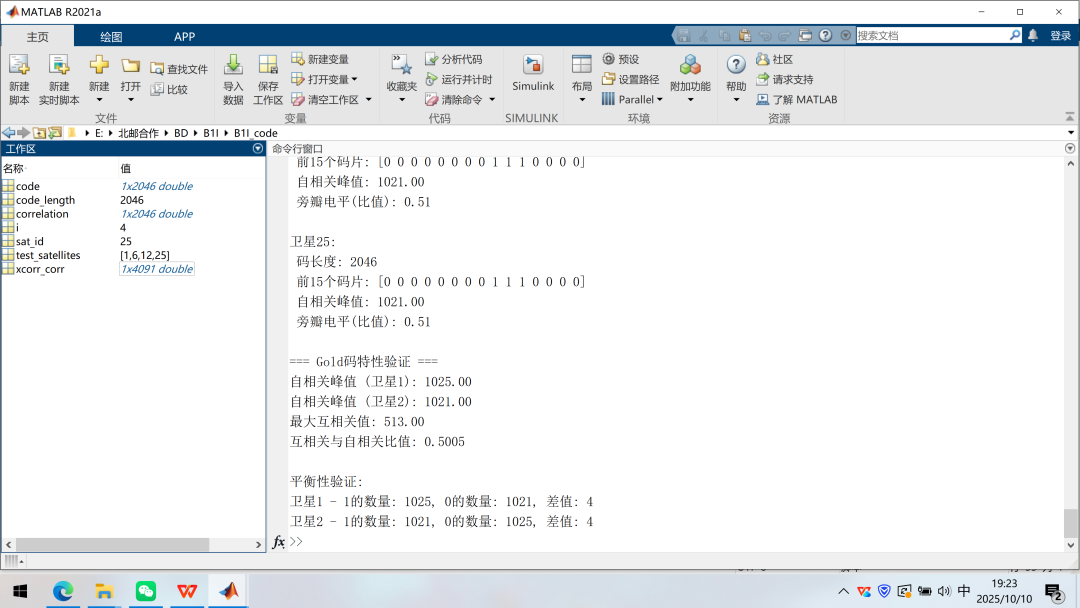Click 请求支持 (Request Support)
Screen dimensions: 1080x608
click(x=785, y=79)
